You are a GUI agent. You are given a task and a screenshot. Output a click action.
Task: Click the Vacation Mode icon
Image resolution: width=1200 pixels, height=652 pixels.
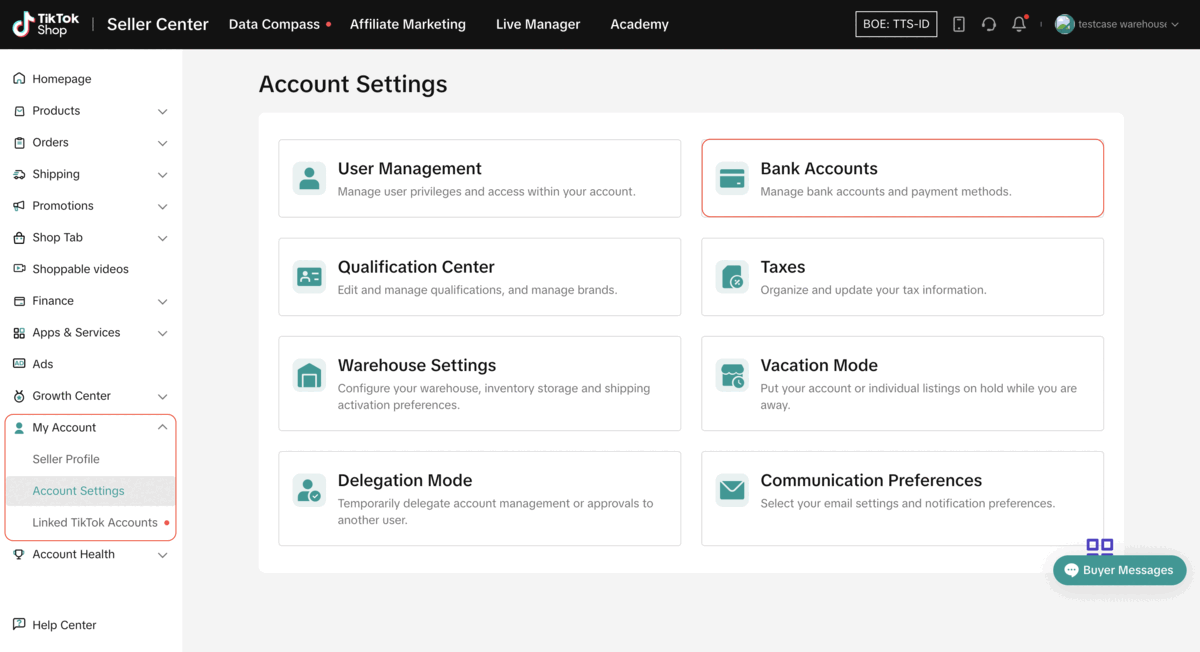click(732, 376)
